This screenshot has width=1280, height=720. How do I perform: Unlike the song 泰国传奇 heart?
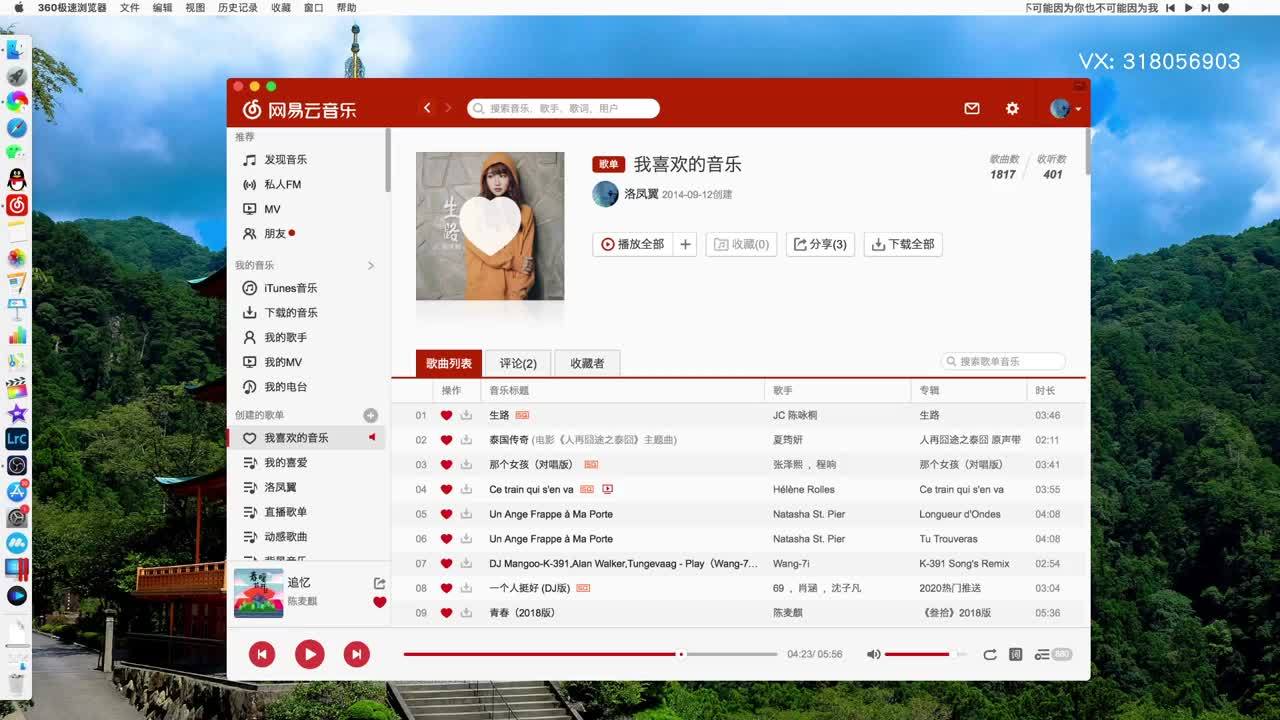coord(446,440)
